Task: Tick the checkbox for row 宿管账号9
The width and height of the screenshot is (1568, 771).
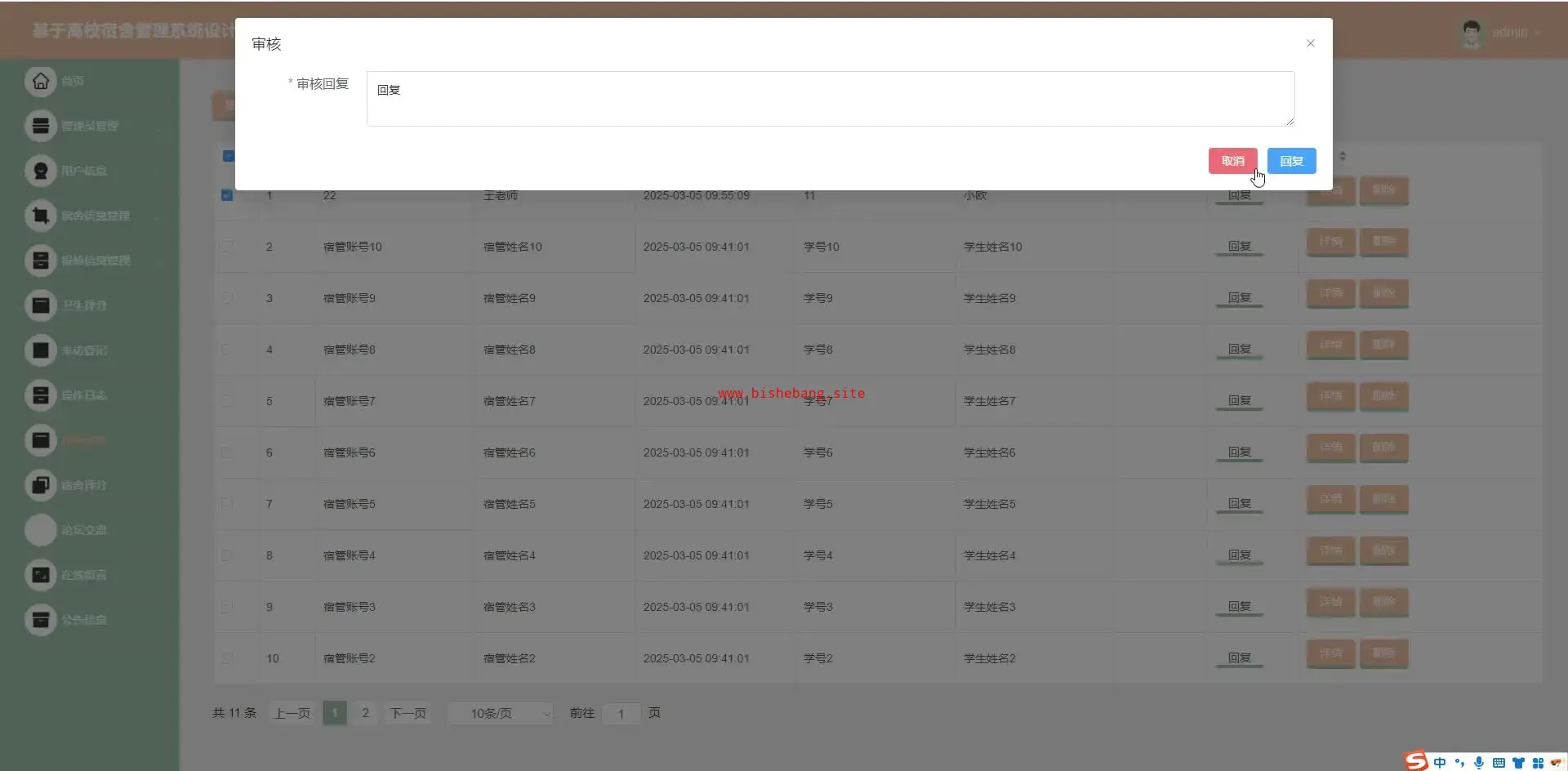Action: (227, 298)
